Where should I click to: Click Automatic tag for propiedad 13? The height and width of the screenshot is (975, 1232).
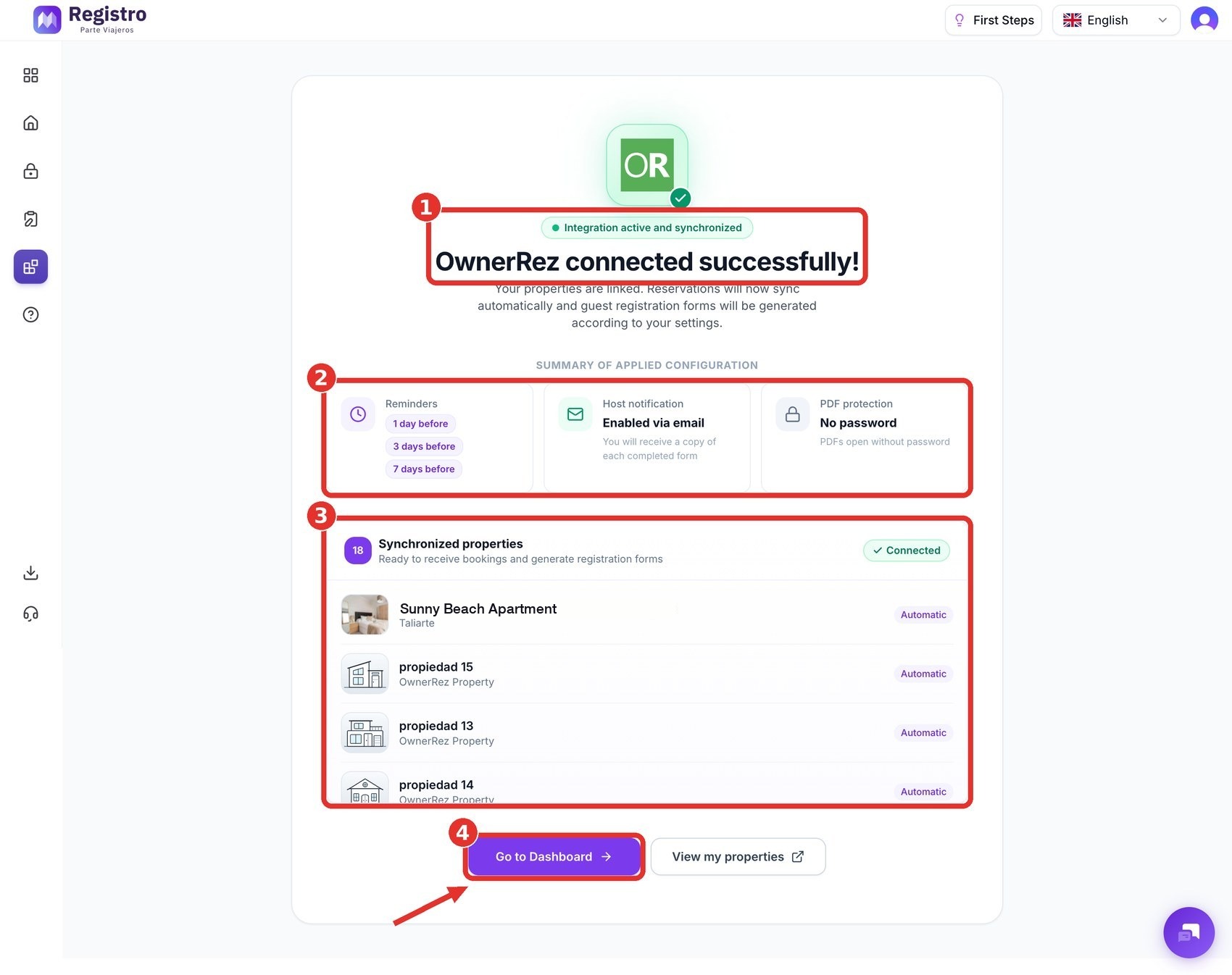pos(923,733)
